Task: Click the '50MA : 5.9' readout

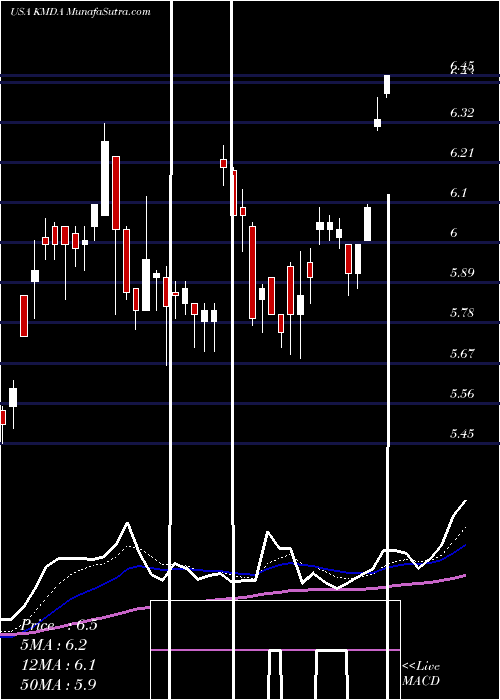Action: coord(58,684)
